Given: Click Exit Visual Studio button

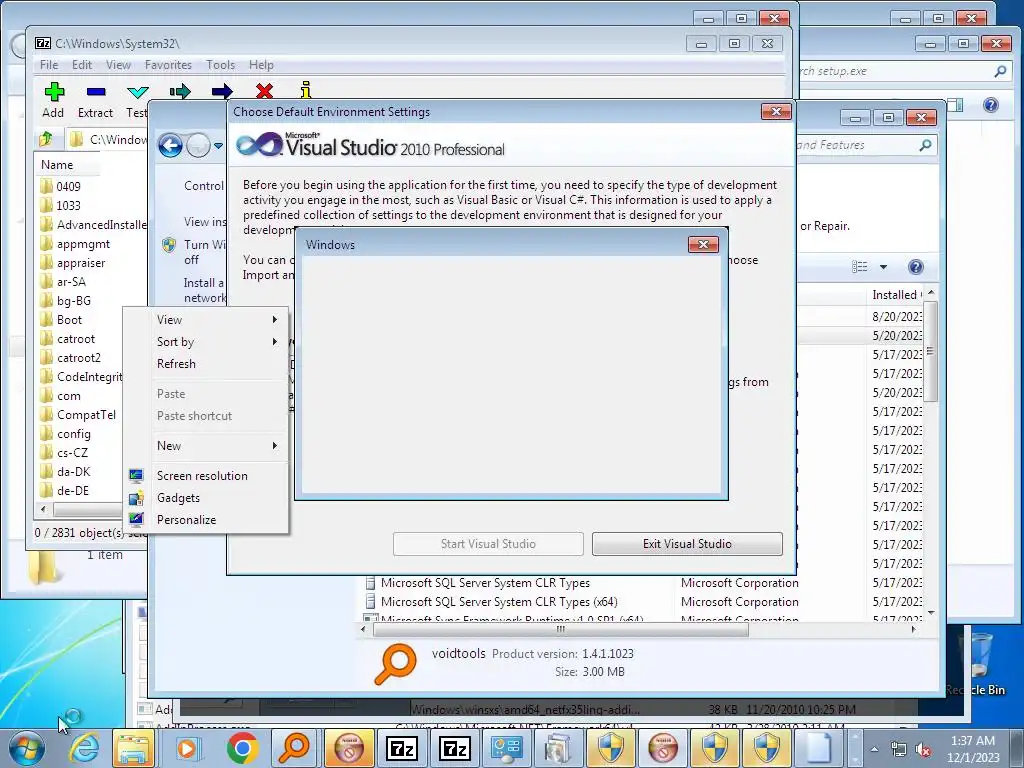Looking at the screenshot, I should pyautogui.click(x=687, y=543).
